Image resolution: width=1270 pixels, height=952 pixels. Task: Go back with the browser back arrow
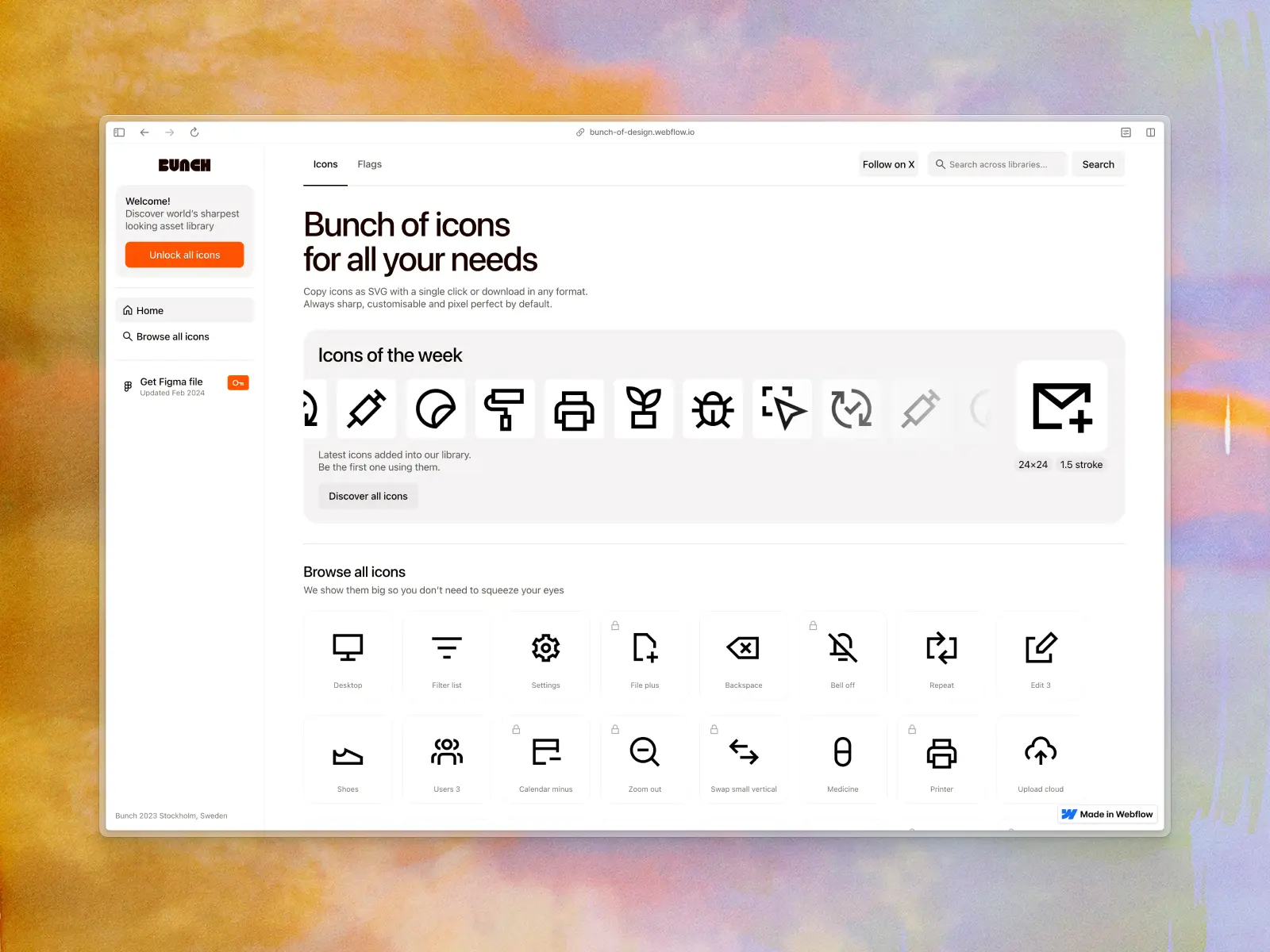144,132
